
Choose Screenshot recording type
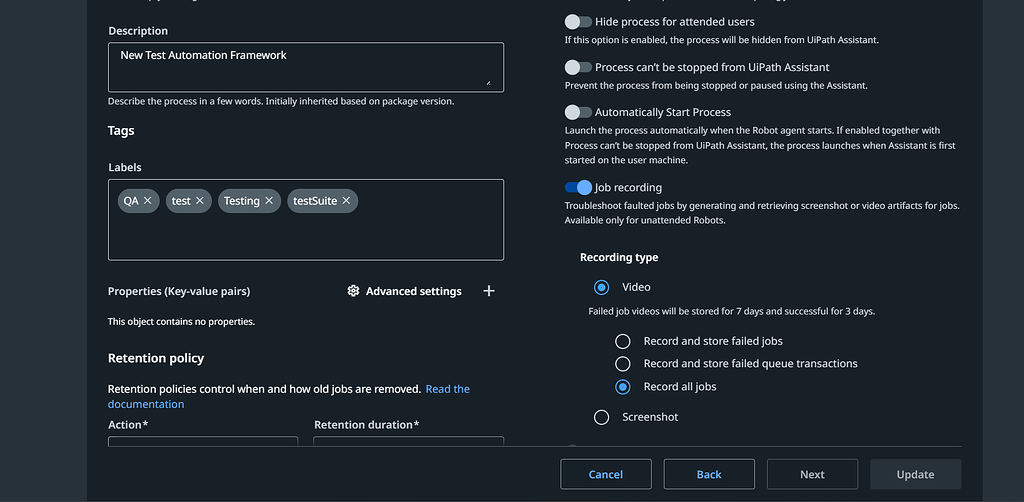point(602,417)
